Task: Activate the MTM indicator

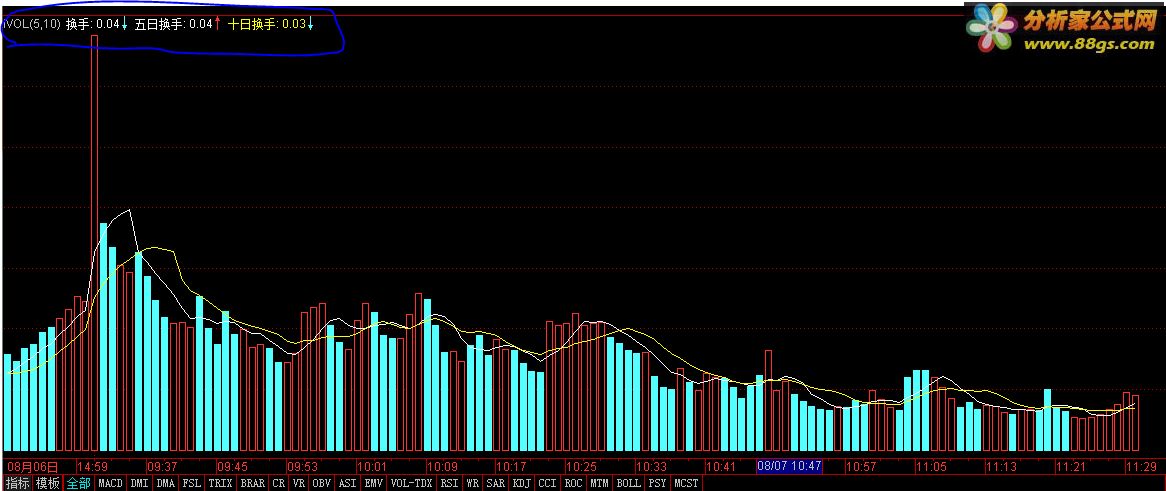Action: (x=599, y=484)
